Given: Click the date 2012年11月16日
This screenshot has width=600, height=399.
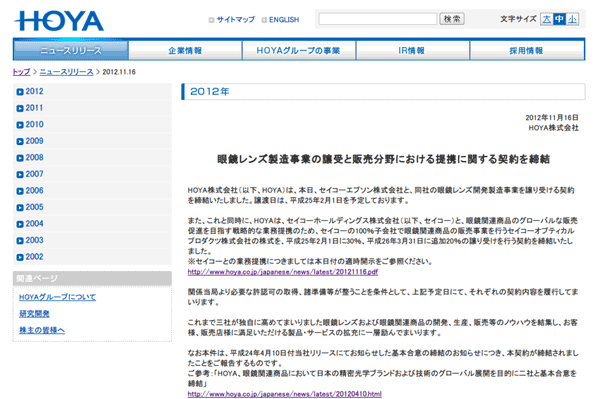Looking at the screenshot, I should [x=552, y=117].
